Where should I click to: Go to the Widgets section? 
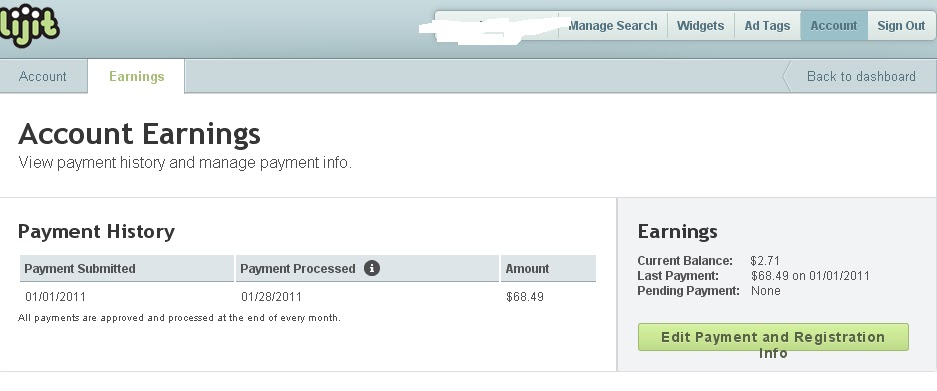tap(700, 26)
